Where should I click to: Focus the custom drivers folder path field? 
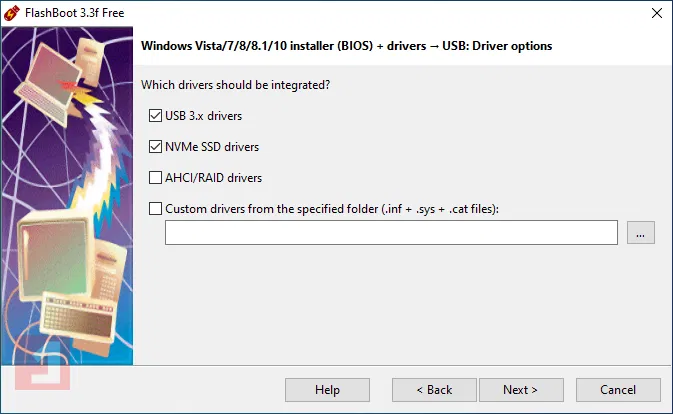point(391,233)
